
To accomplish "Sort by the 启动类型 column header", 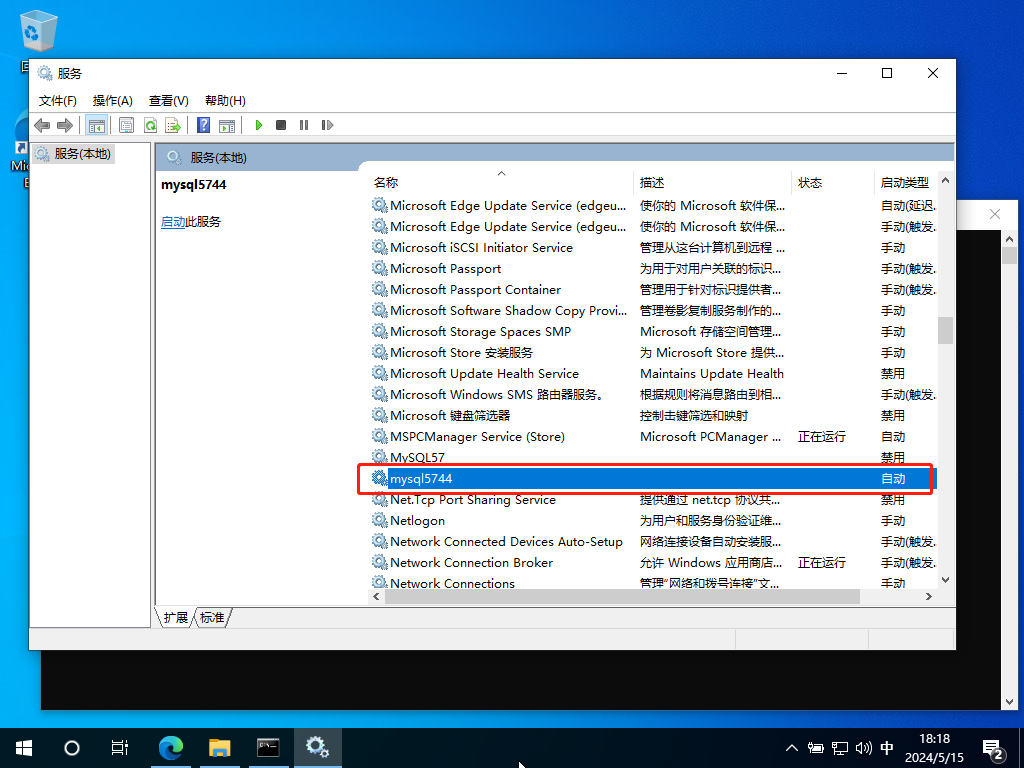I will (x=904, y=183).
